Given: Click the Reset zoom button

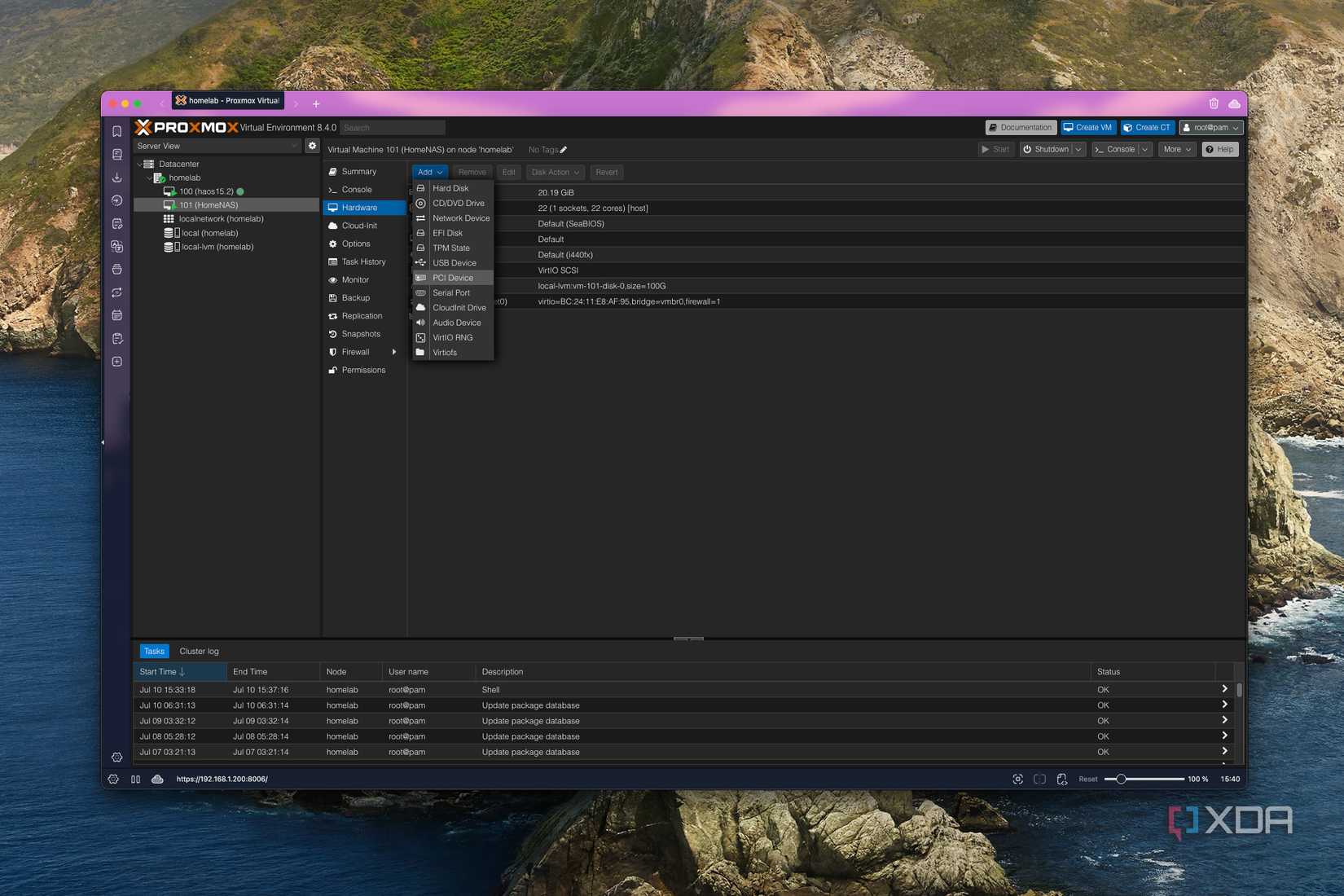Looking at the screenshot, I should click(1088, 780).
